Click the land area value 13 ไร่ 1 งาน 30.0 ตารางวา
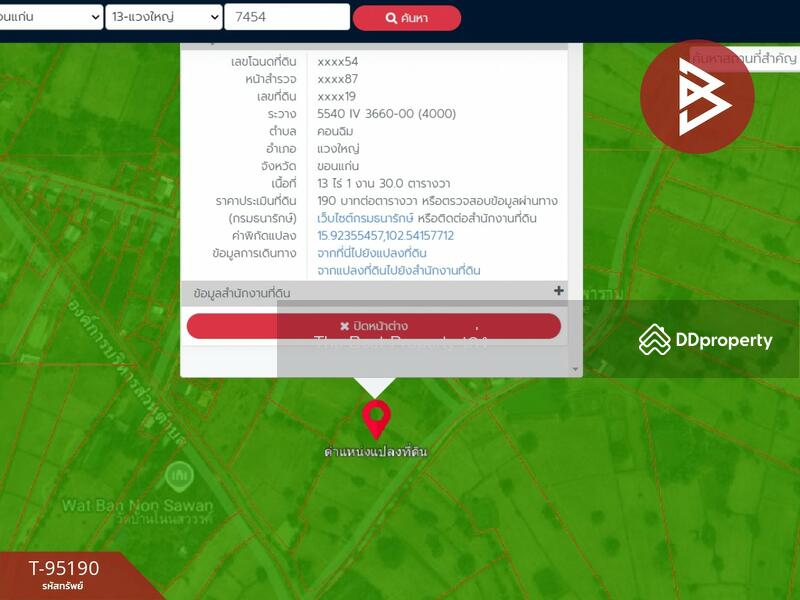 (384, 184)
